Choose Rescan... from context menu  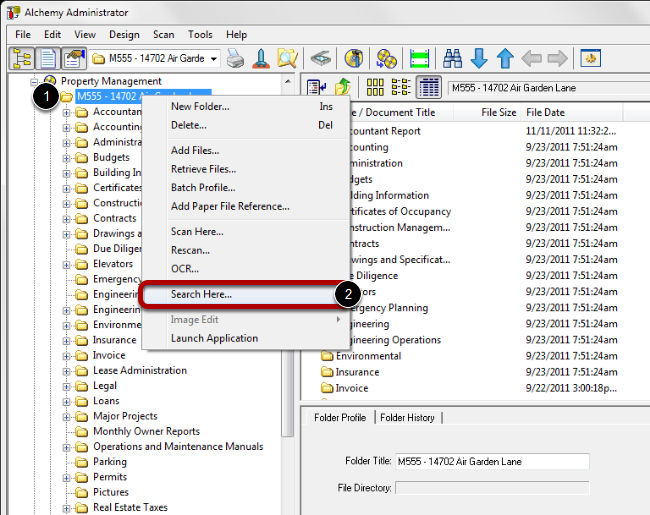pos(246,250)
